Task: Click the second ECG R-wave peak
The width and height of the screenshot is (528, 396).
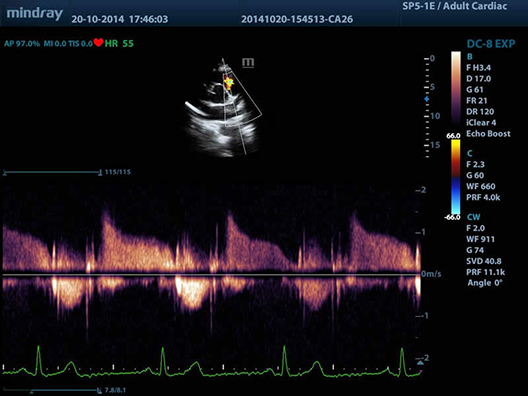Action: click(x=163, y=350)
